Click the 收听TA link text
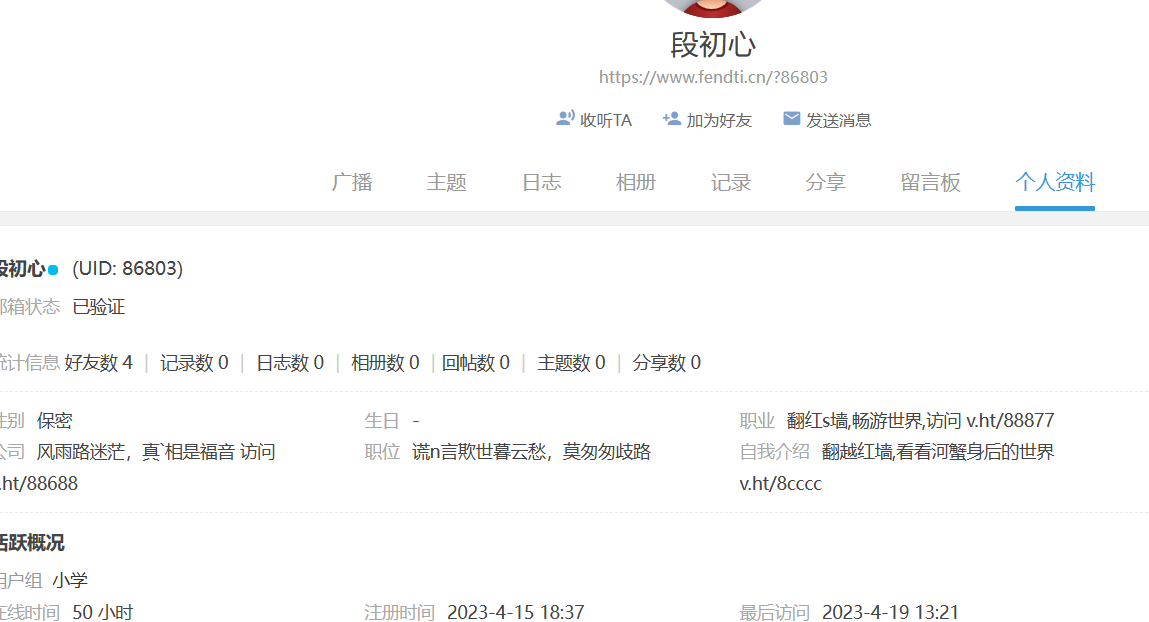This screenshot has width=1149, height=622. tap(605, 121)
